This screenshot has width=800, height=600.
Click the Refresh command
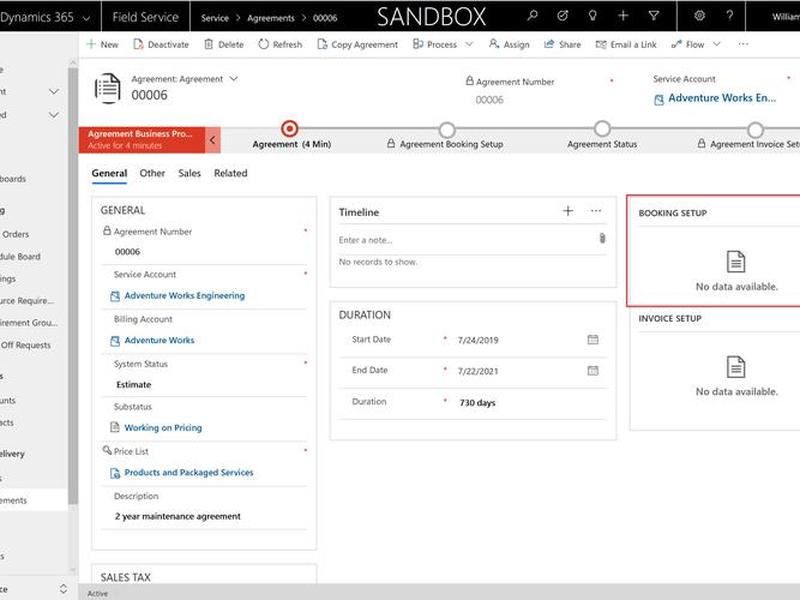280,44
